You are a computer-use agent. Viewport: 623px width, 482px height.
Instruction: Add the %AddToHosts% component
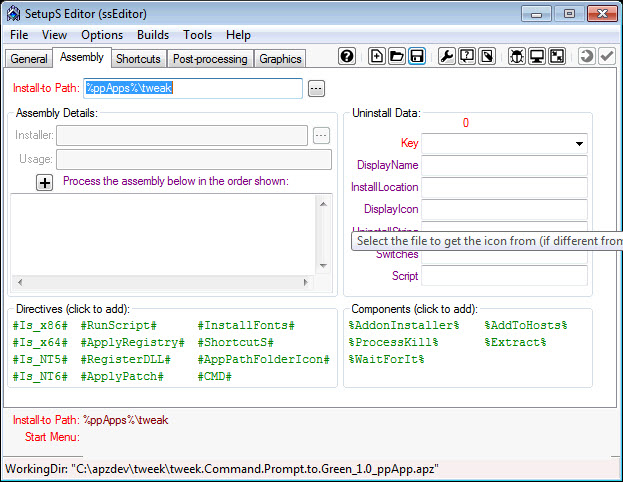click(x=526, y=325)
